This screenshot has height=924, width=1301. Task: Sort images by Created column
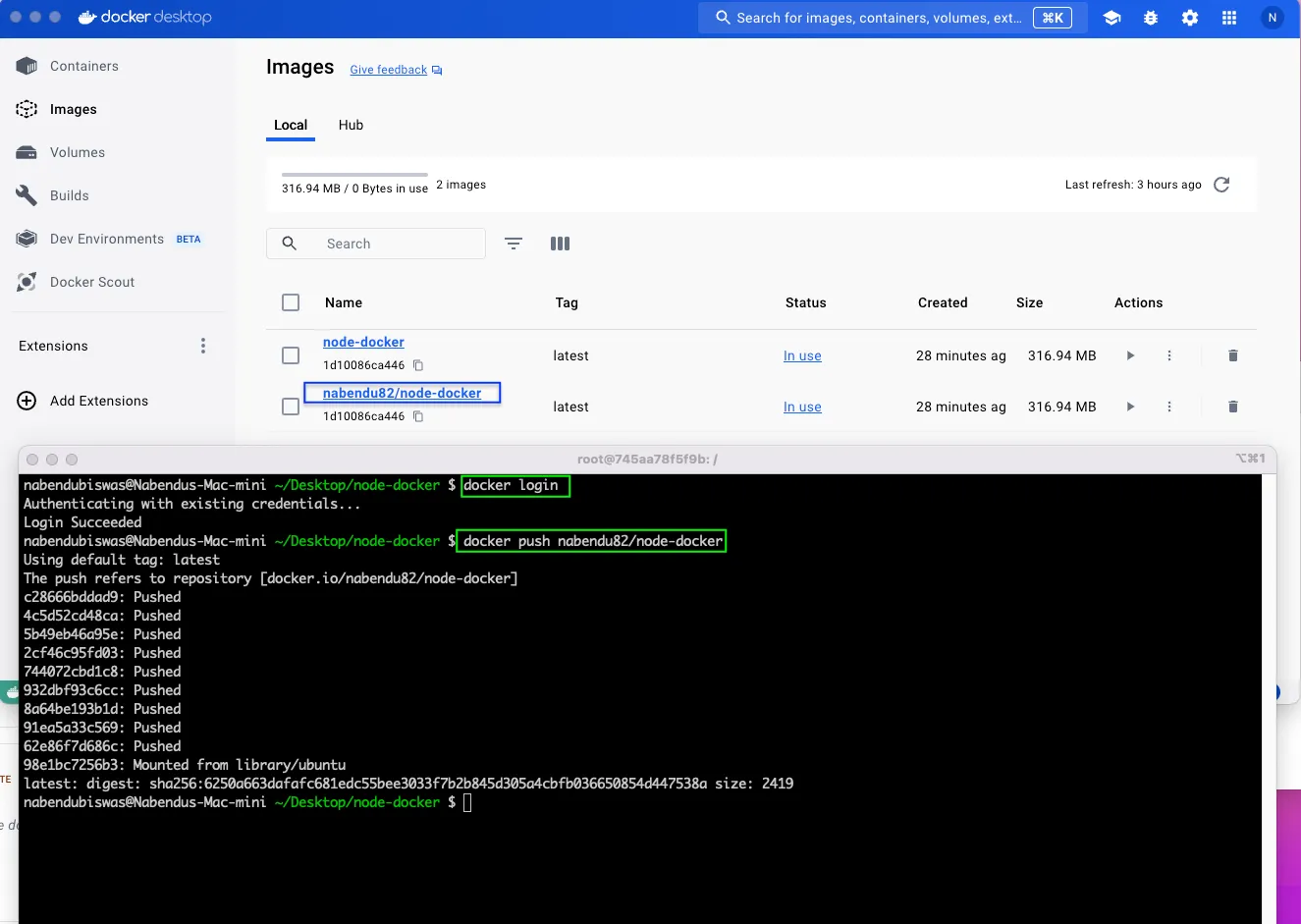pyautogui.click(x=943, y=302)
